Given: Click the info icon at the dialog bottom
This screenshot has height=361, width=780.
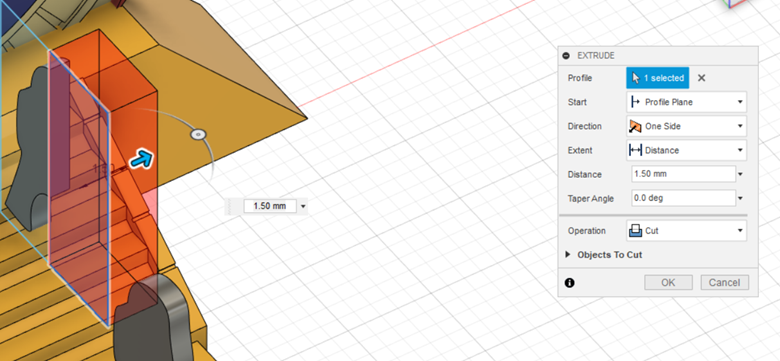Looking at the screenshot, I should tap(570, 283).
